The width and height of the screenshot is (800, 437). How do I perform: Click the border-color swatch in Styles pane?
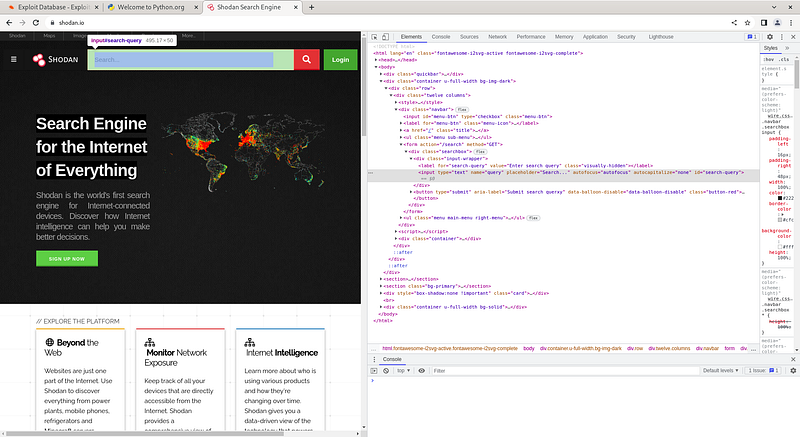pos(780,220)
